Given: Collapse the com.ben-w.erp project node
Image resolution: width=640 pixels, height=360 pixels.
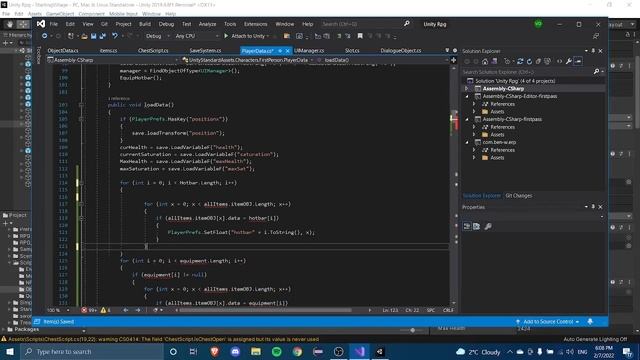Looking at the screenshot, I should [467, 142].
